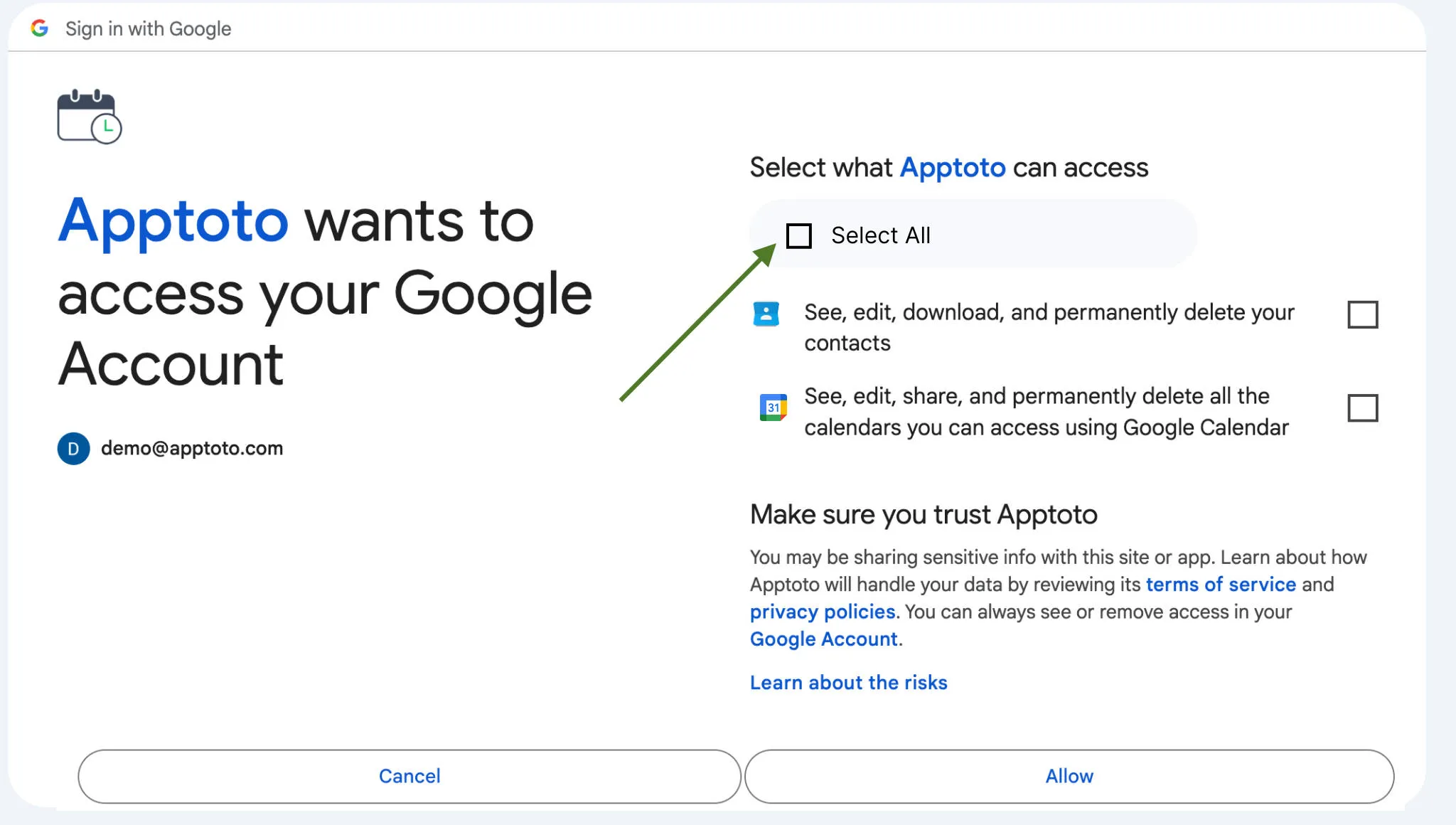Check the Select All checkbox

799,235
